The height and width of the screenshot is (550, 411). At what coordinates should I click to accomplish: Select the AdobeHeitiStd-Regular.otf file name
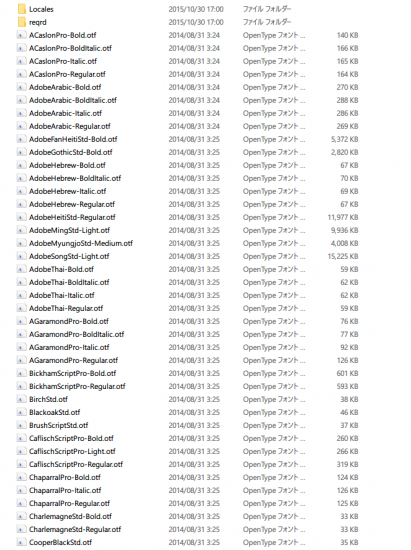(x=72, y=217)
